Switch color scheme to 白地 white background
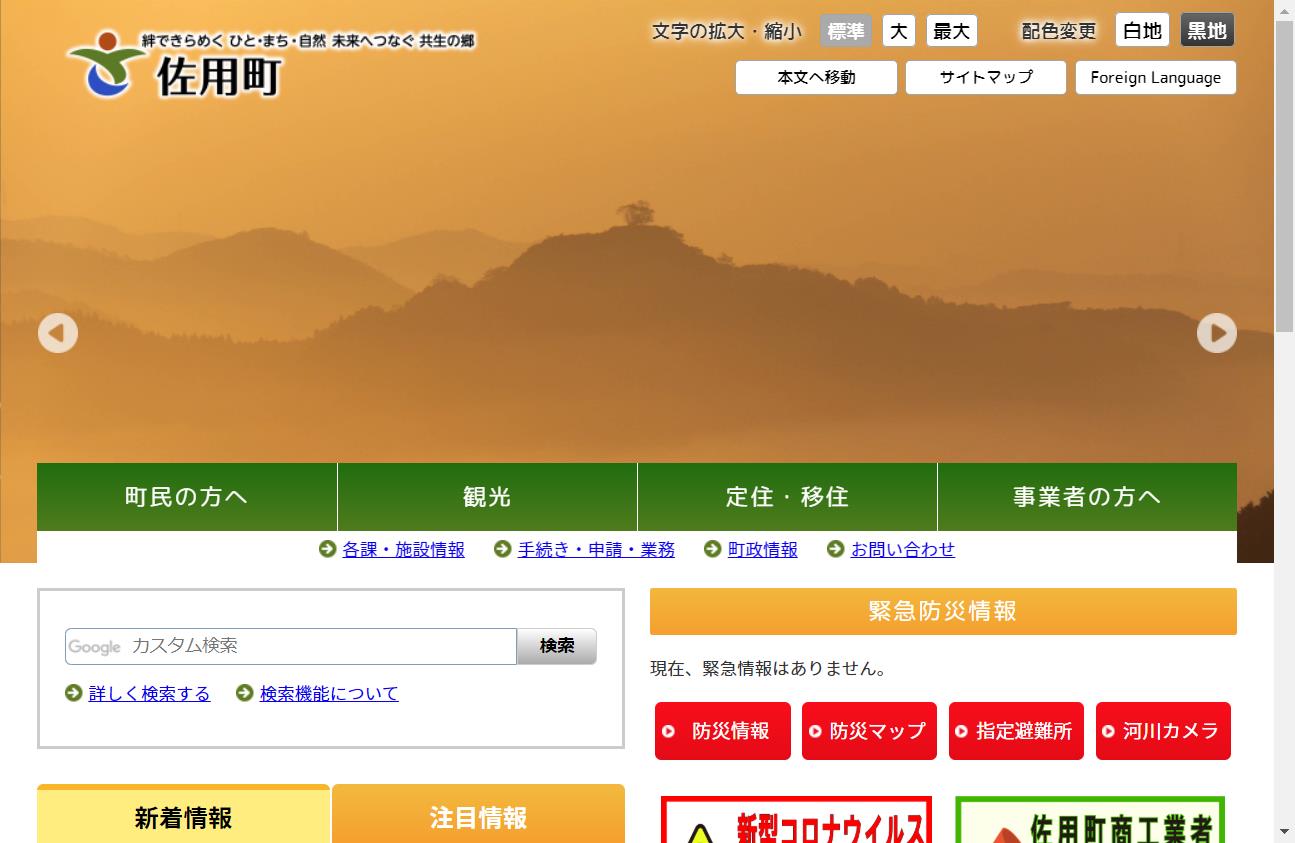The width and height of the screenshot is (1295, 843). click(1141, 30)
